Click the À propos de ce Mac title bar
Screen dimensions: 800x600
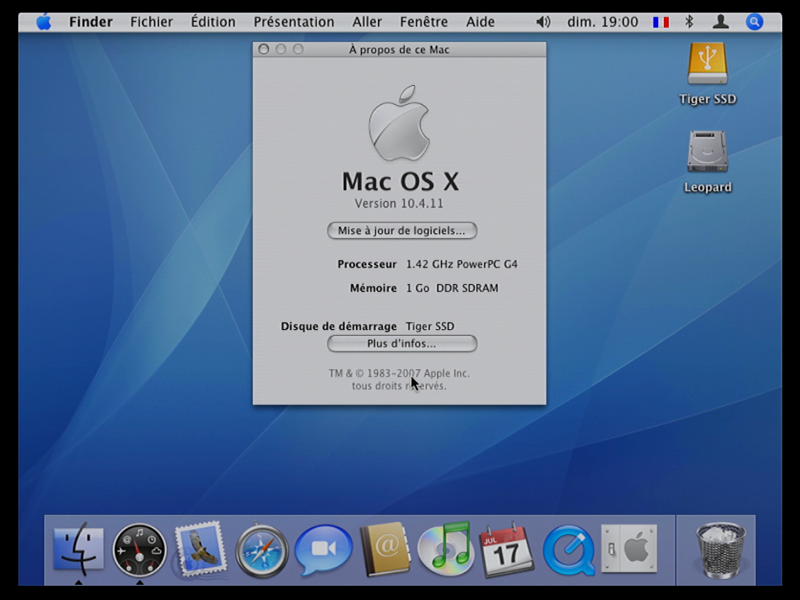399,49
